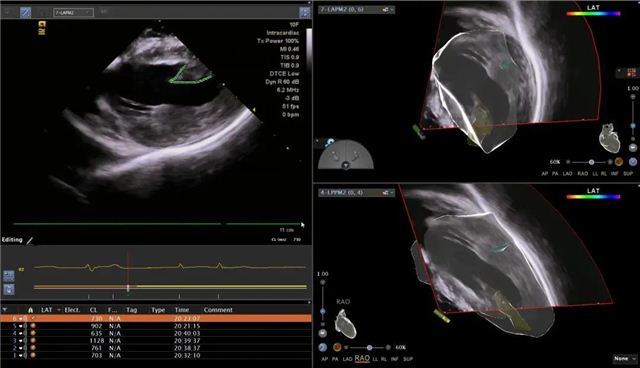Switch the upper viewer to LAO view

(x=567, y=174)
